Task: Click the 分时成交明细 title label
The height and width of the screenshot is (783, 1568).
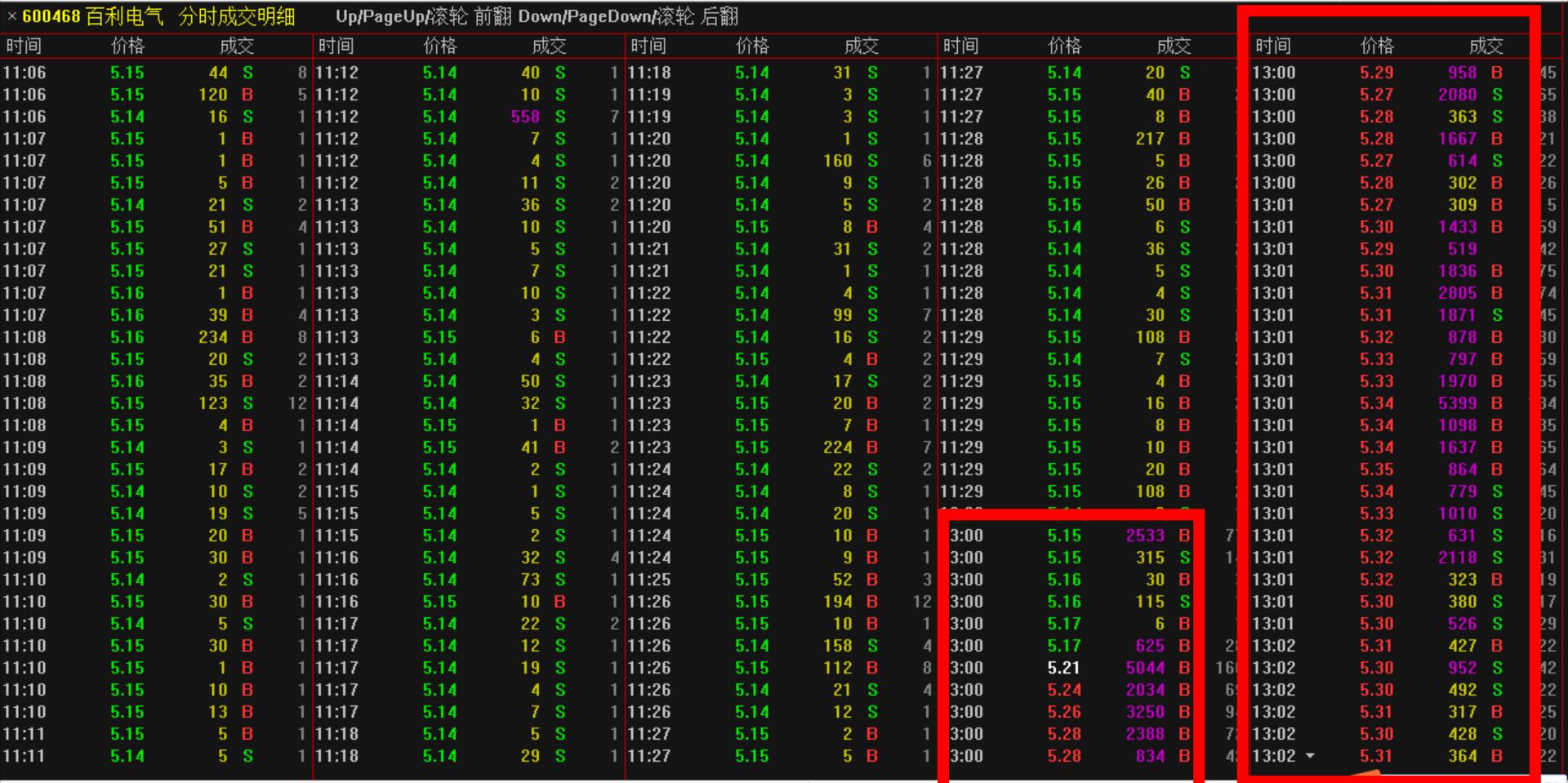Action: [236, 16]
